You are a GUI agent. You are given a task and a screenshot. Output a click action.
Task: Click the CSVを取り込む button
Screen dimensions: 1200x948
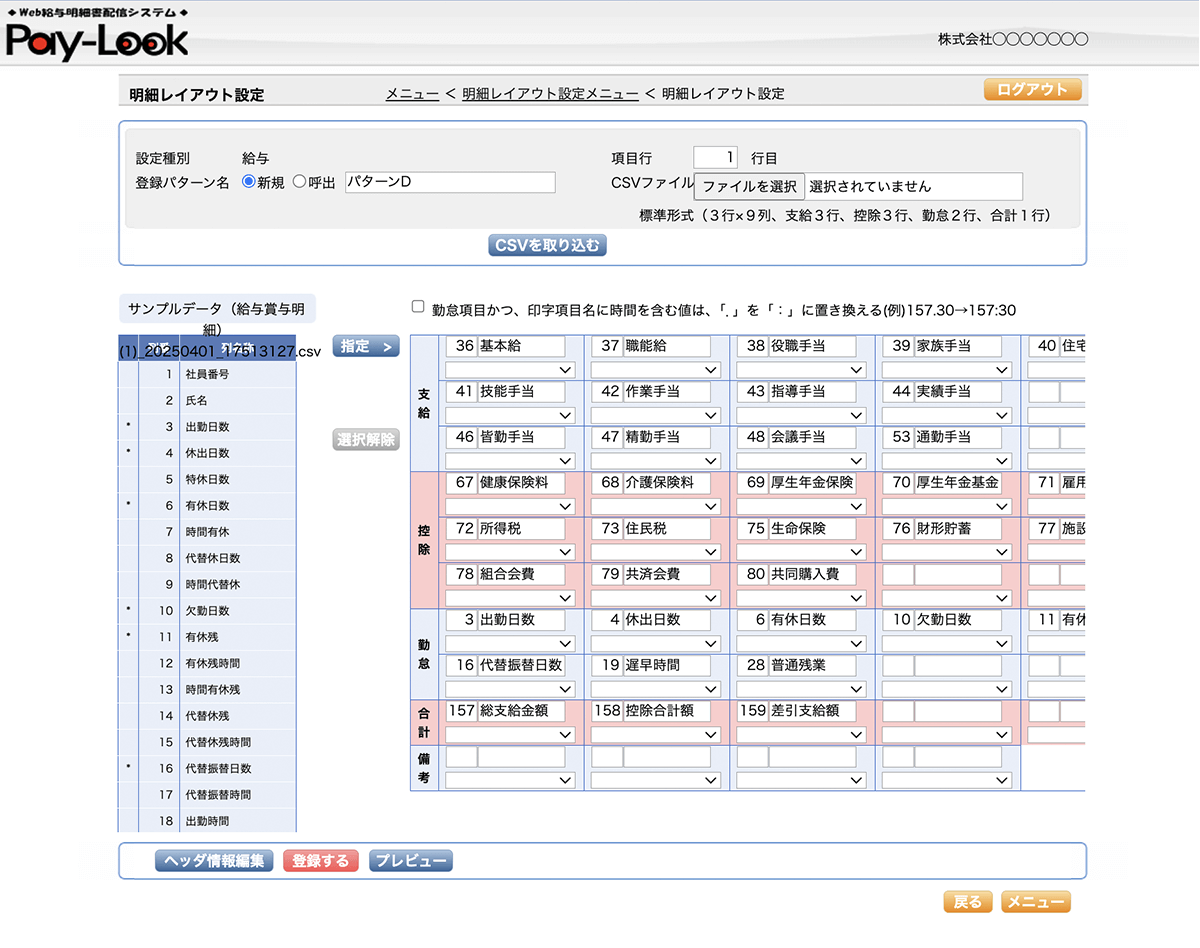pos(547,245)
